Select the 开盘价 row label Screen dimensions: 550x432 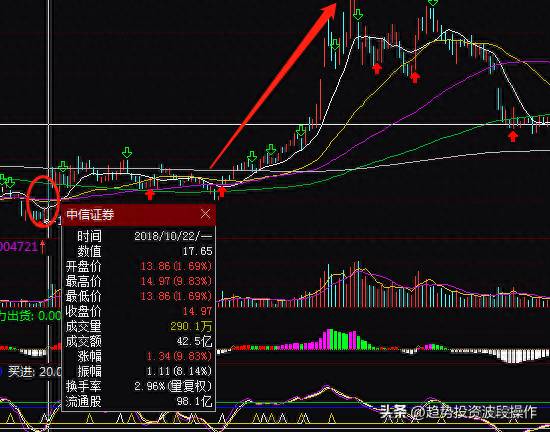83,266
